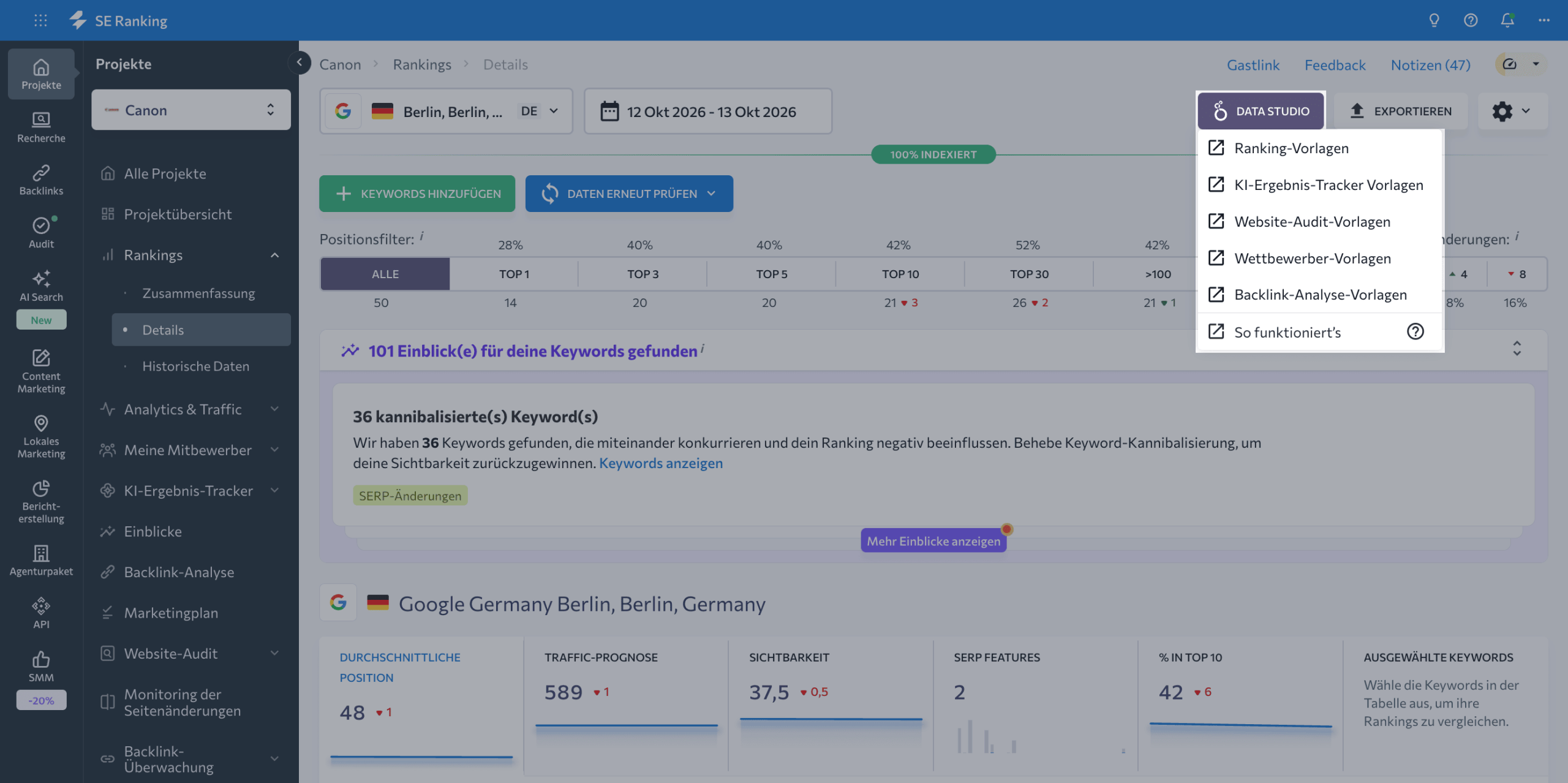Open Recherche in the left sidebar
This screenshot has height=783, width=1568.
(41, 127)
